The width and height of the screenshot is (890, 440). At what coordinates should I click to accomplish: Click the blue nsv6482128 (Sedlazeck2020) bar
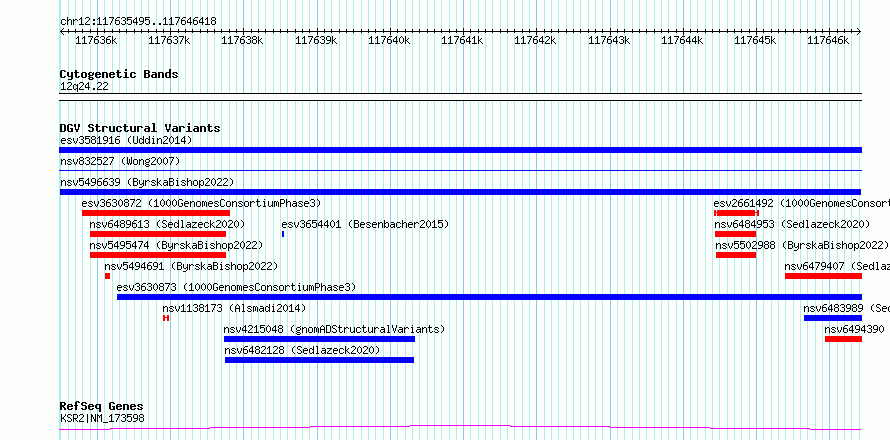pos(320,360)
